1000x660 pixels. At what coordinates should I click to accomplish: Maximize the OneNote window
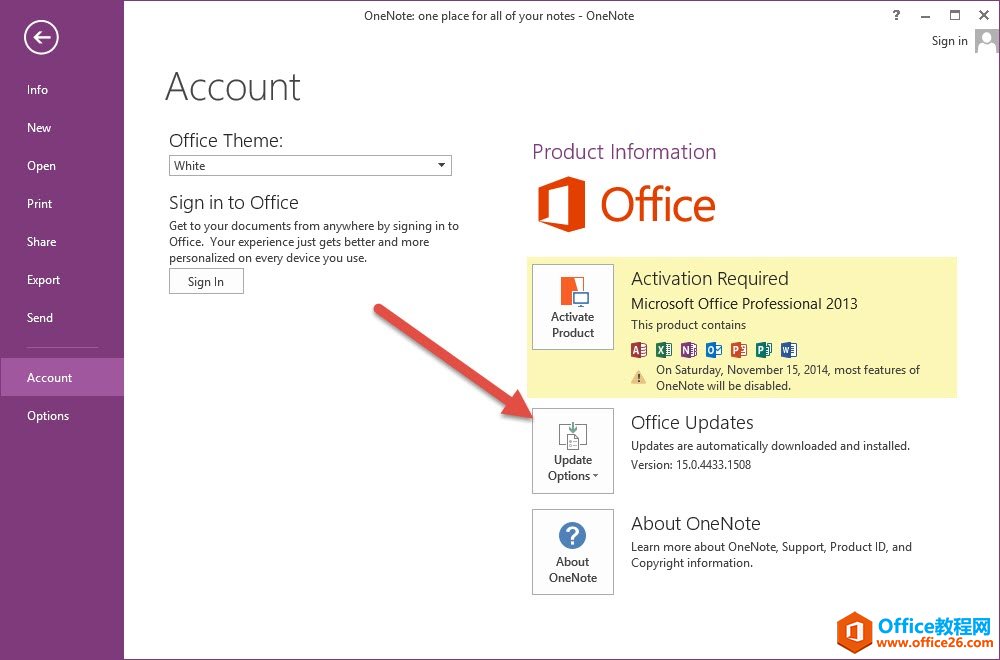pos(955,15)
